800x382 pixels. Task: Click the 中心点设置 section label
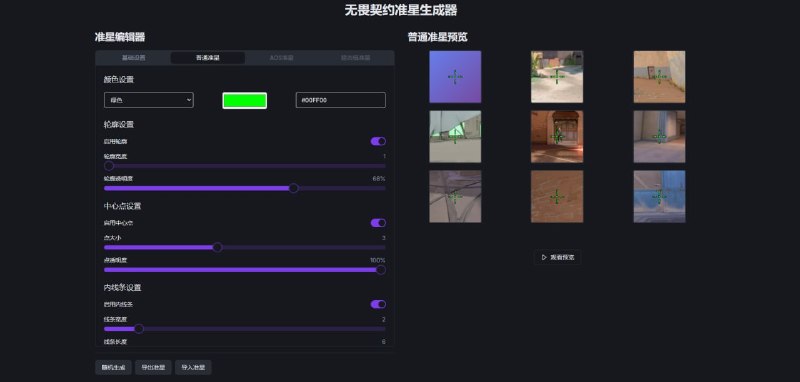coord(122,206)
